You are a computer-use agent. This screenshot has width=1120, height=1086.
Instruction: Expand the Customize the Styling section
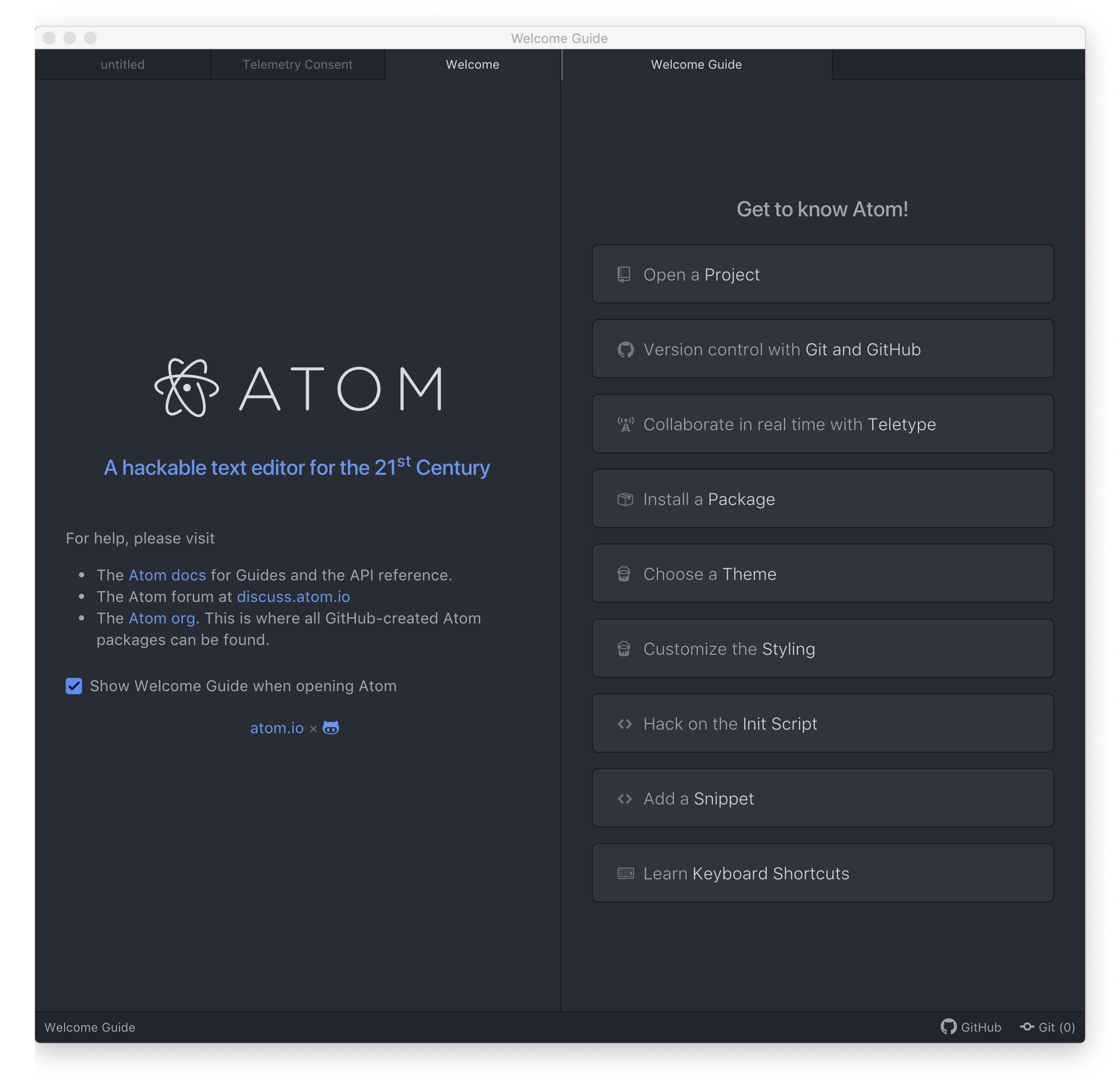[x=823, y=649]
